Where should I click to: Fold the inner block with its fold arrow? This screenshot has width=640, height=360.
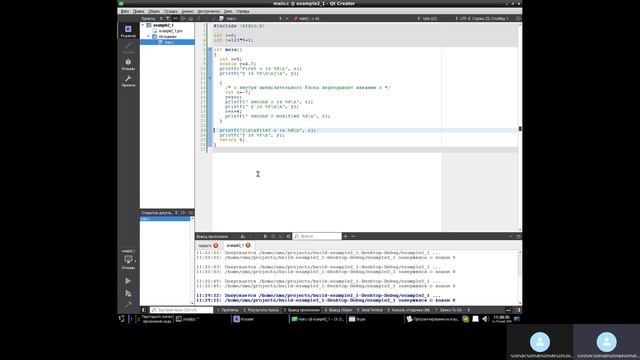pyautogui.click(x=210, y=78)
